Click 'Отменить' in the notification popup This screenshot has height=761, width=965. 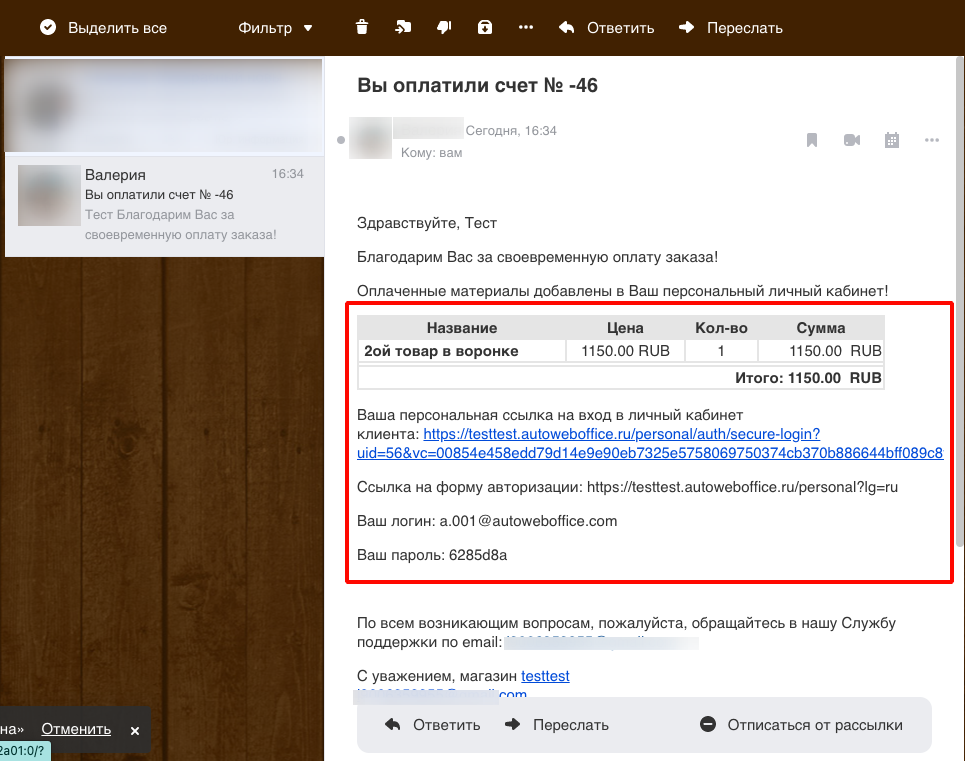[76, 729]
